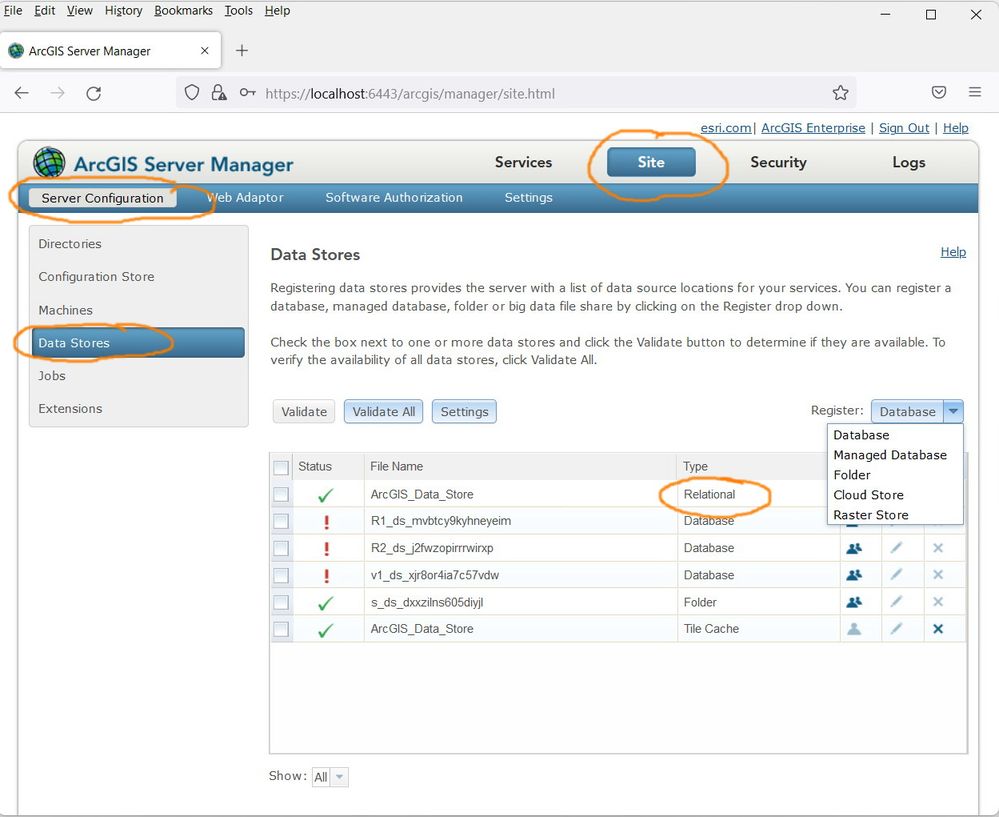Open the Logs tab
999x817 pixels.
[x=909, y=163]
